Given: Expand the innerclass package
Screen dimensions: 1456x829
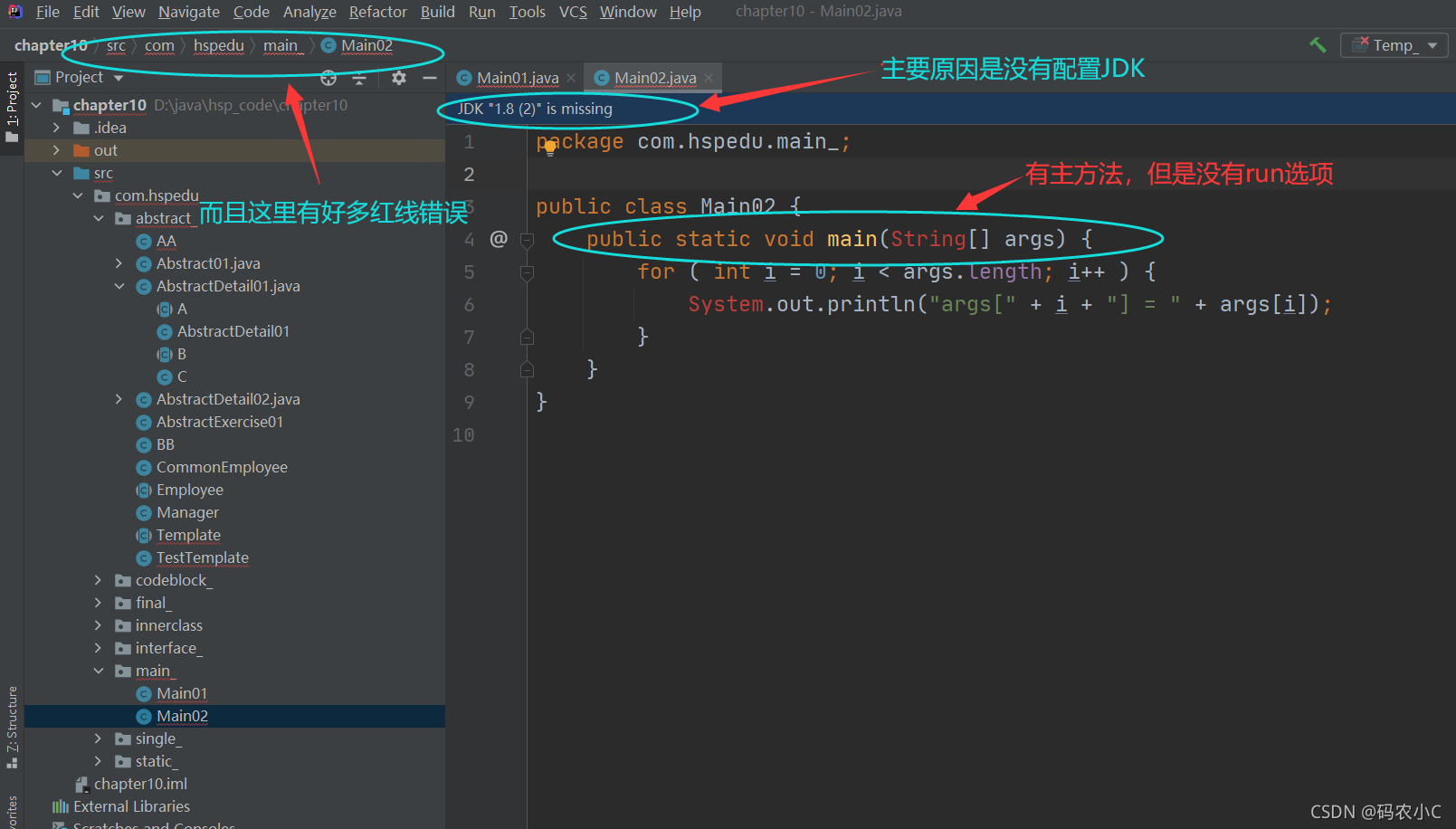Looking at the screenshot, I should pyautogui.click(x=98, y=625).
